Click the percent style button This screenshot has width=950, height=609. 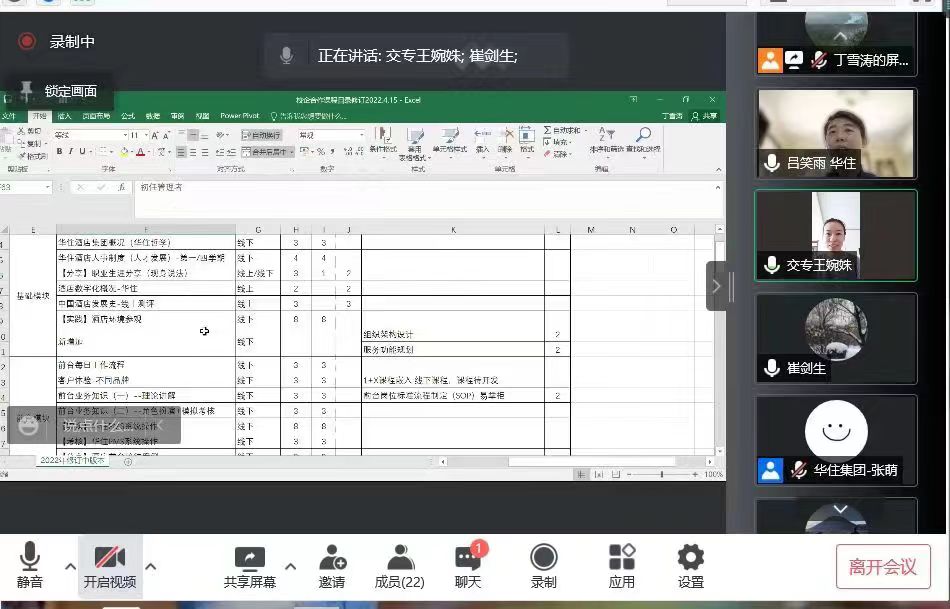321,151
